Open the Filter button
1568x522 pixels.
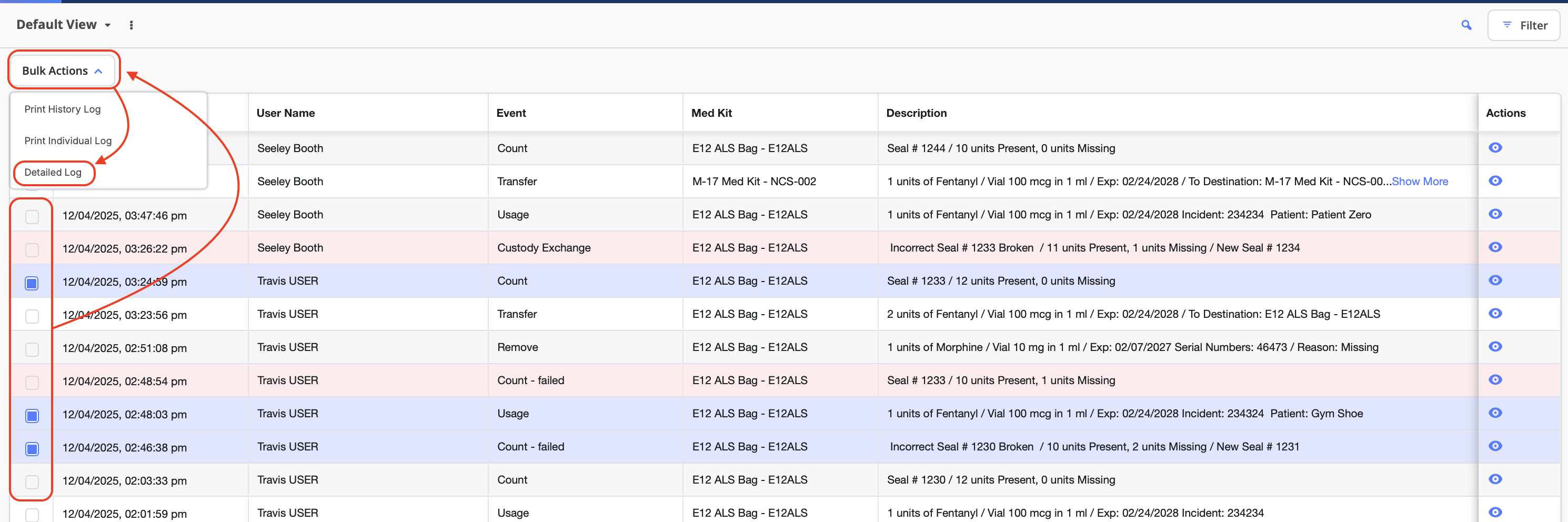click(x=1524, y=26)
